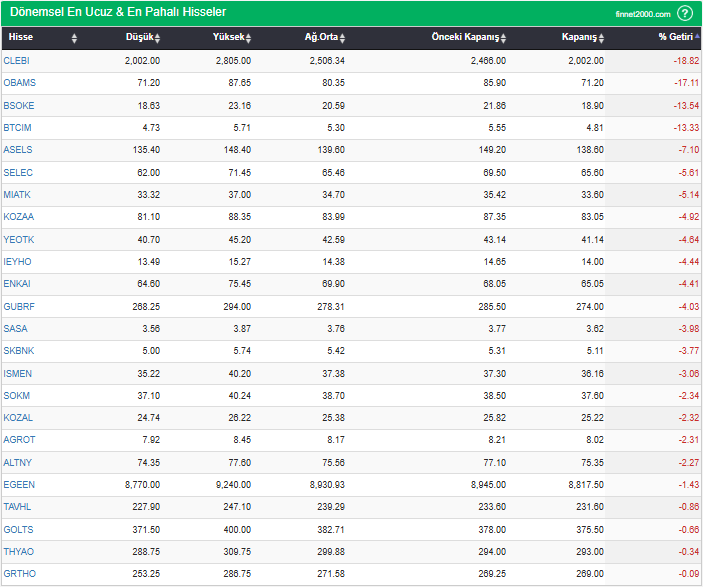Open YEOTK stock link
The image size is (703, 587).
[19, 239]
